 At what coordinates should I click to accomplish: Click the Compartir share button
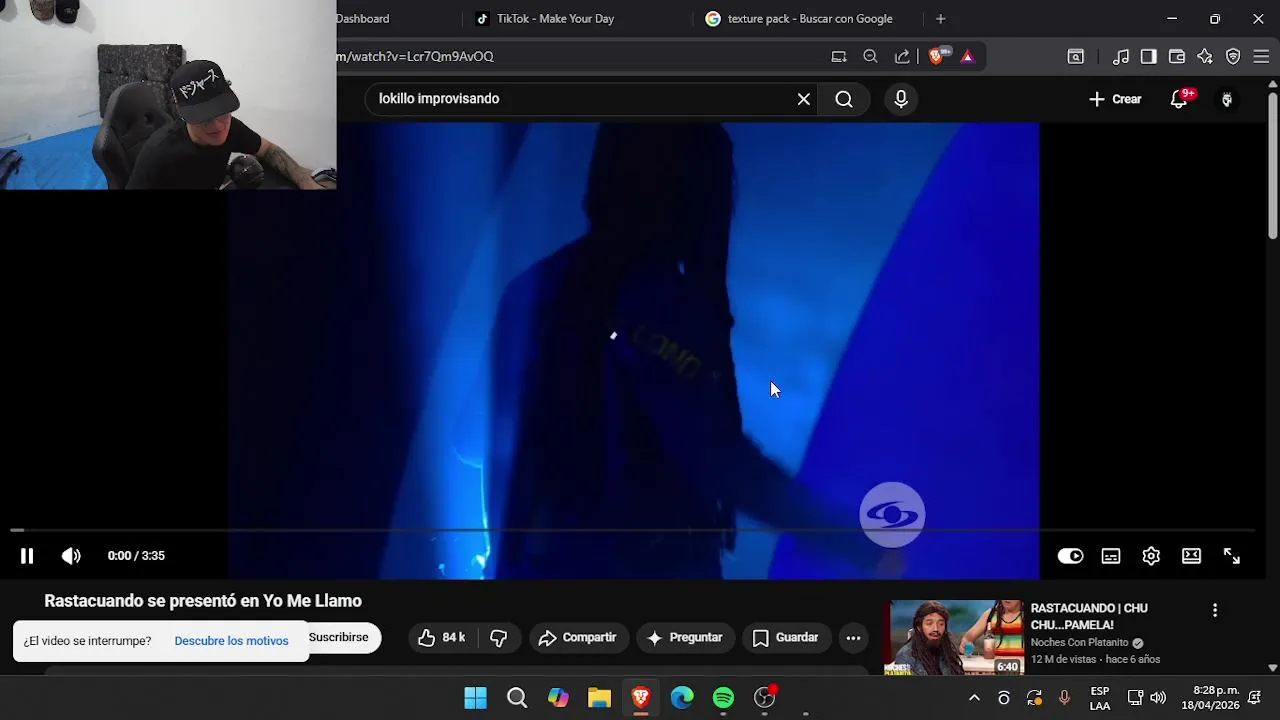click(x=577, y=638)
